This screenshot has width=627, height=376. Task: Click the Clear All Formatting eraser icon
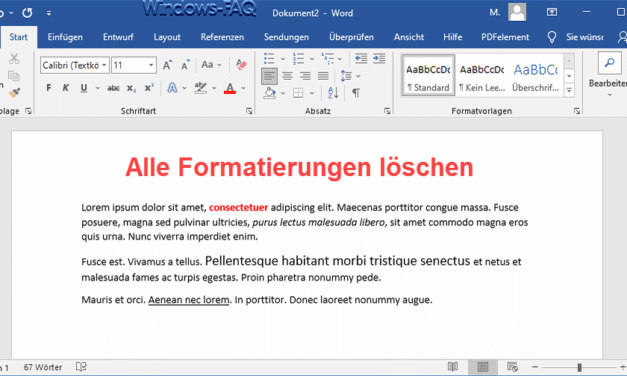click(241, 65)
